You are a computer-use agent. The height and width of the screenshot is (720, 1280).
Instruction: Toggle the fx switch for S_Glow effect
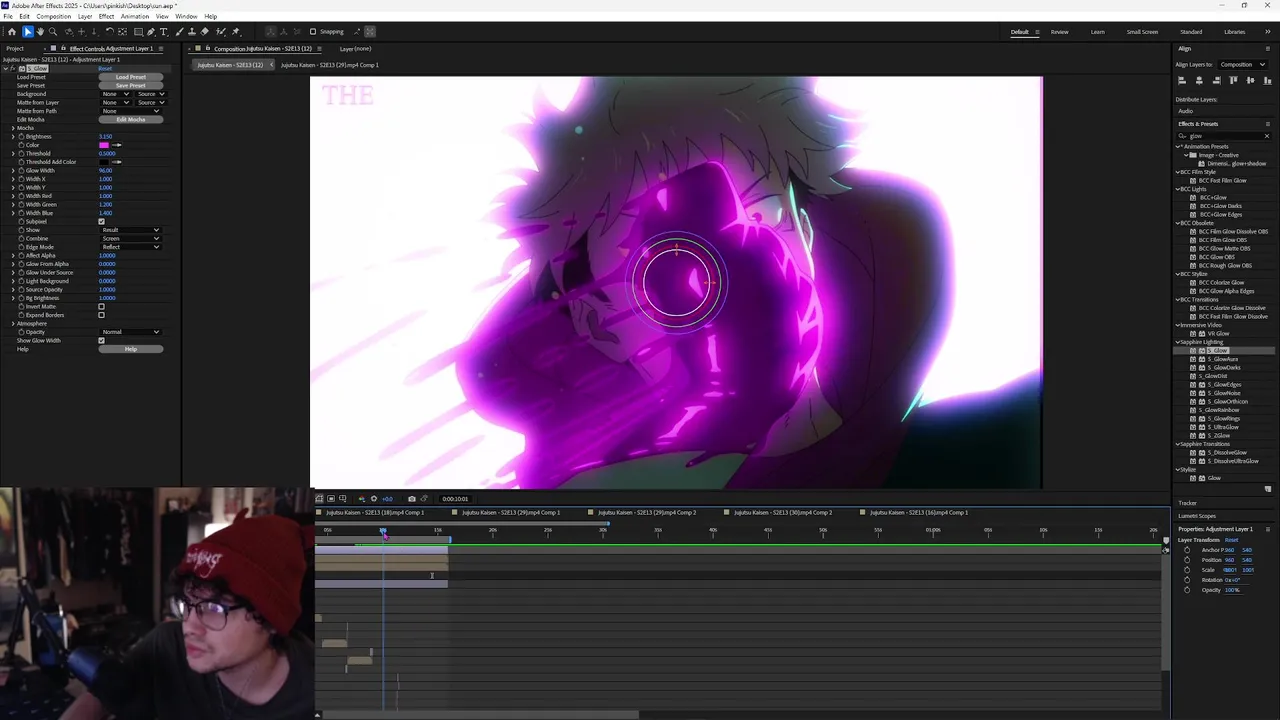(13, 69)
